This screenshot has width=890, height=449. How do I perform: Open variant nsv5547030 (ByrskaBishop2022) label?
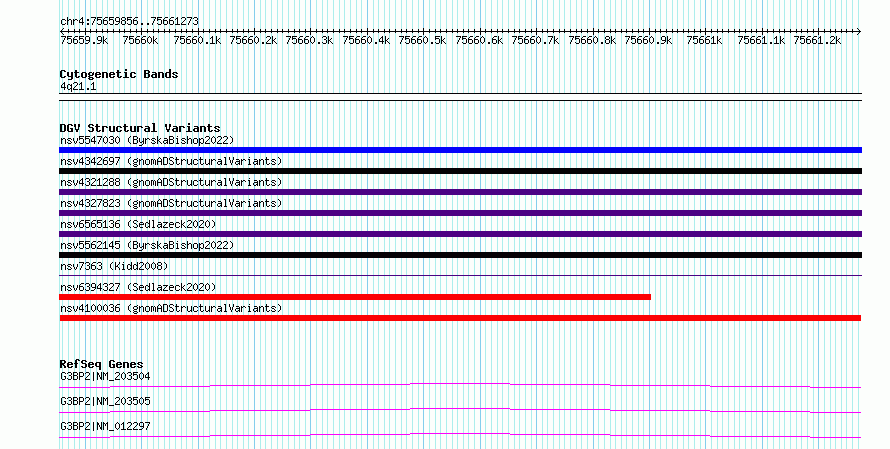pos(147,140)
